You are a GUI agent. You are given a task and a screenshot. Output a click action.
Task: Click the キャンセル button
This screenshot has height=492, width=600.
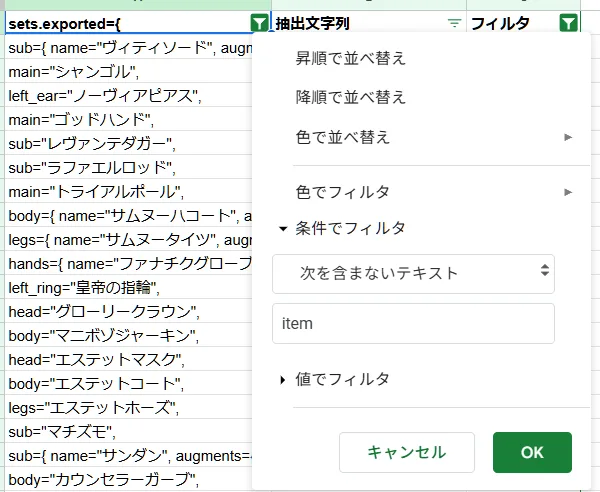tap(407, 453)
